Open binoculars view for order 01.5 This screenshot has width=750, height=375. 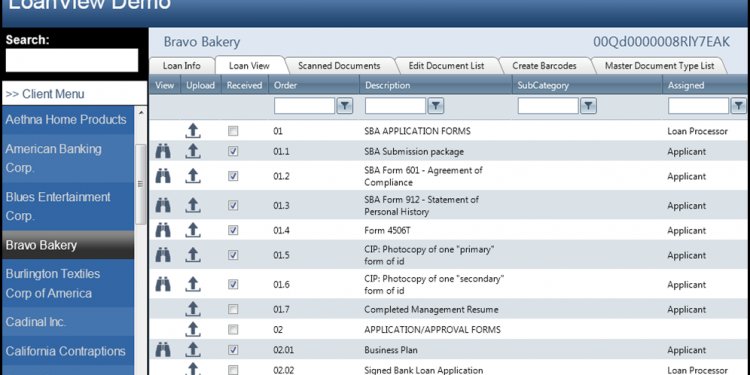coord(163,255)
